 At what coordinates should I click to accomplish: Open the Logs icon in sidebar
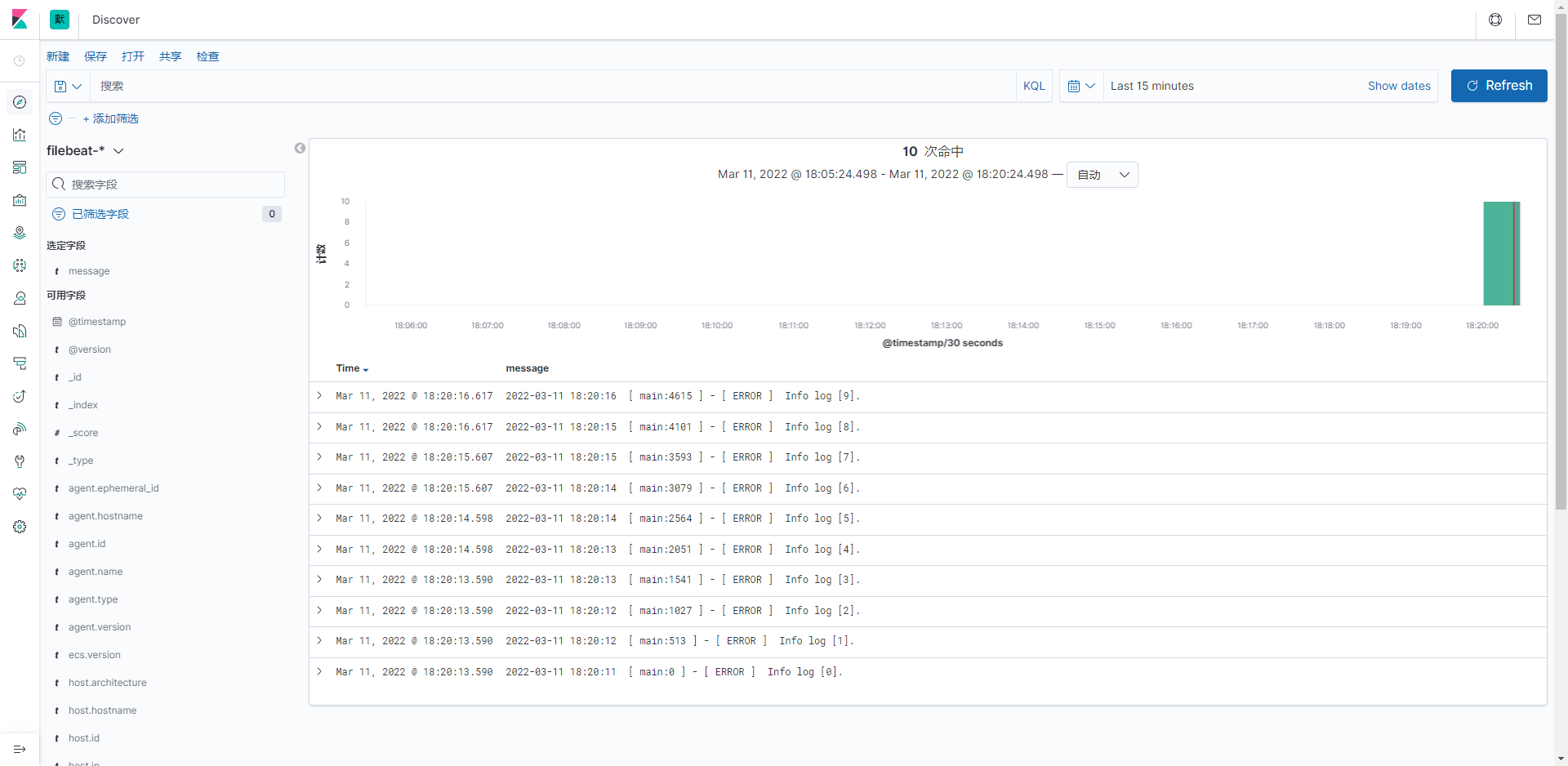tap(20, 331)
